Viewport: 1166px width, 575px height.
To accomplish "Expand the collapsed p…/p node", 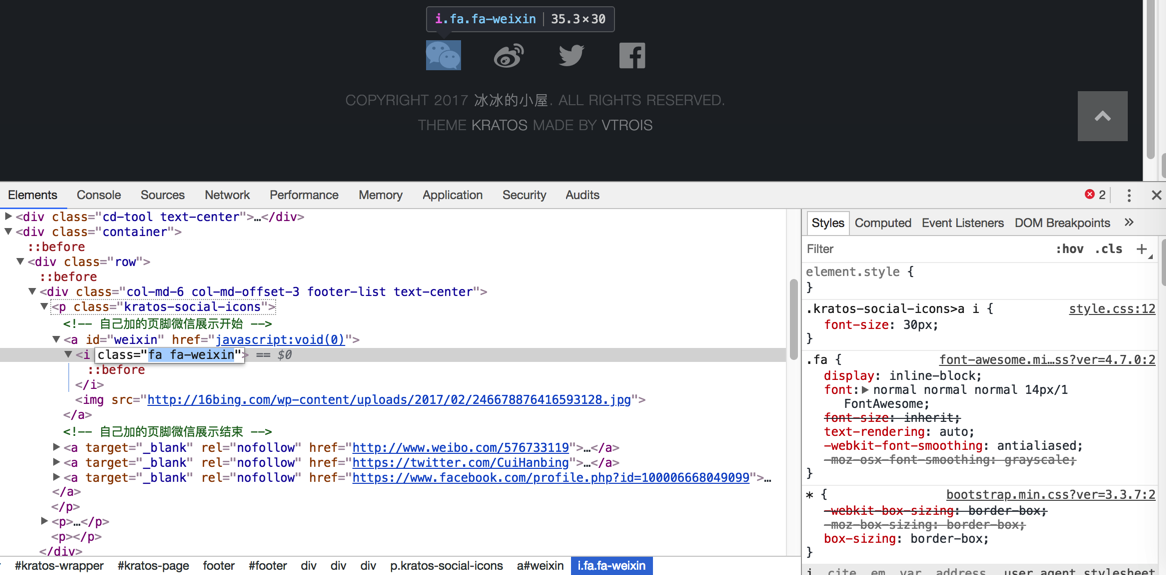I will [x=45, y=521].
